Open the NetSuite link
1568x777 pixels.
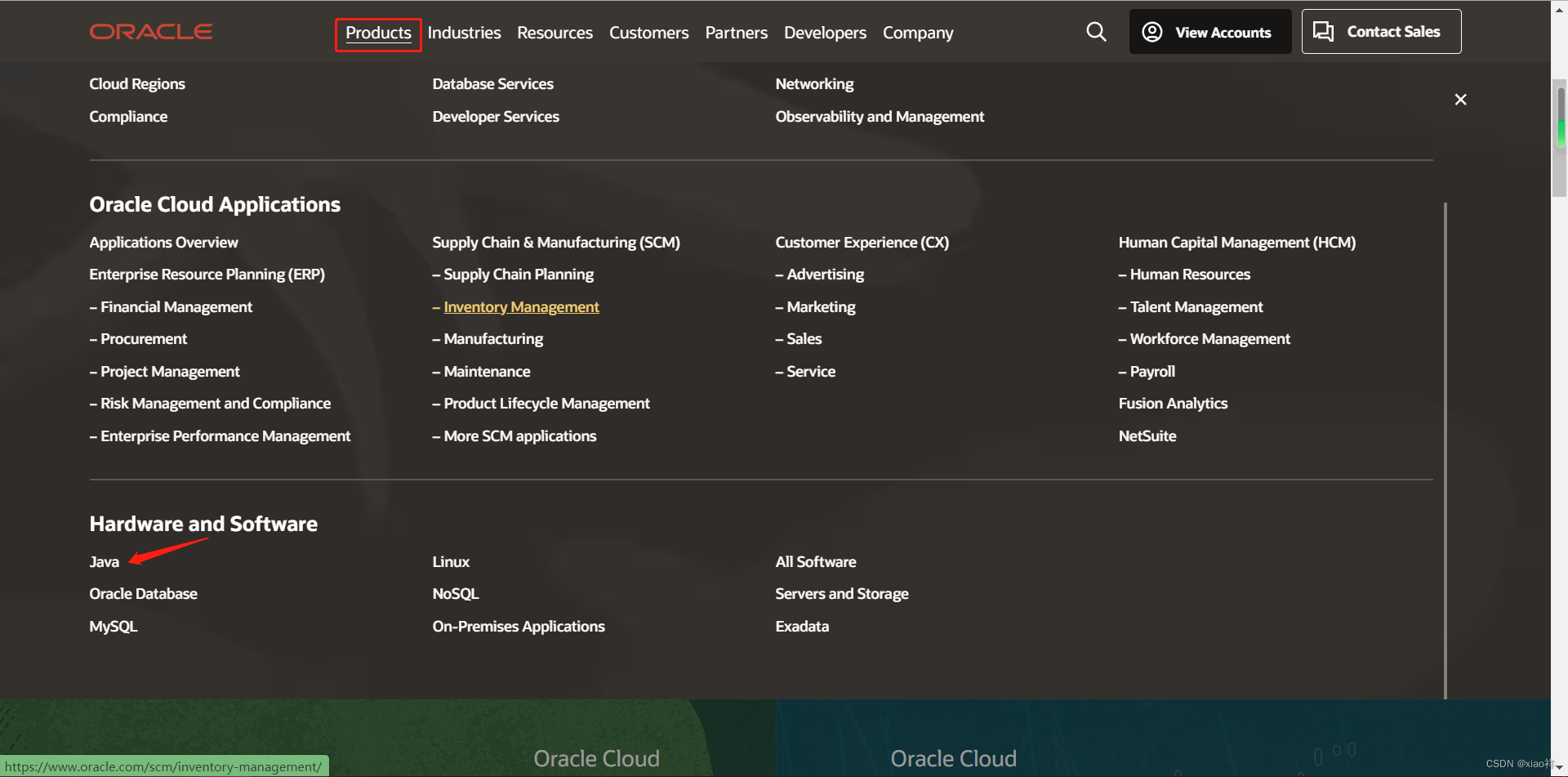click(1147, 436)
